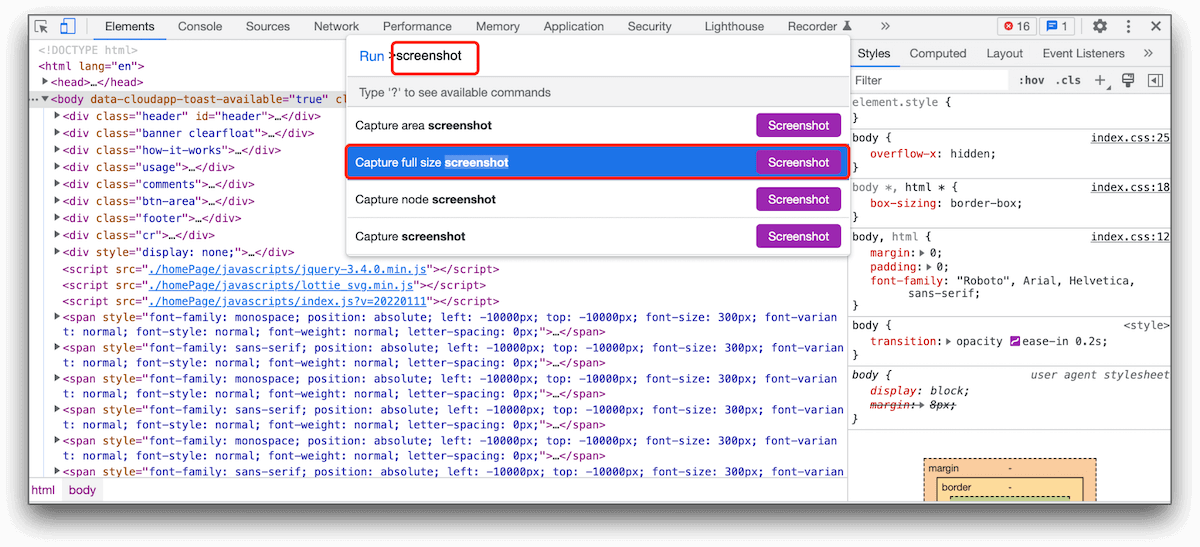Open the Application tab
Viewport: 1200px width, 547px height.
click(x=574, y=27)
